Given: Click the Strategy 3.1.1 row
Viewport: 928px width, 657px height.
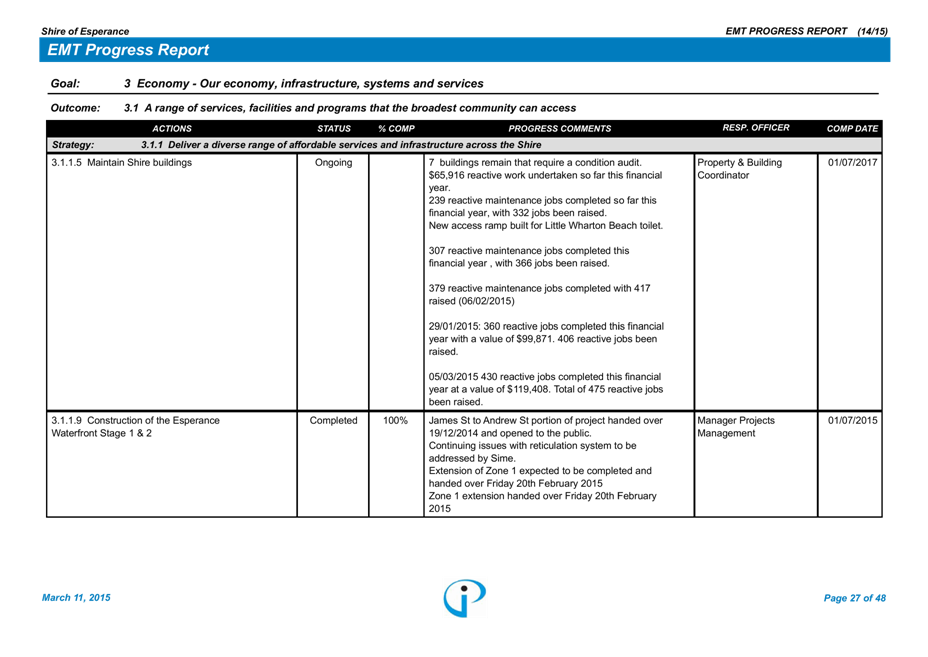Looking at the screenshot, I should (x=340, y=145).
